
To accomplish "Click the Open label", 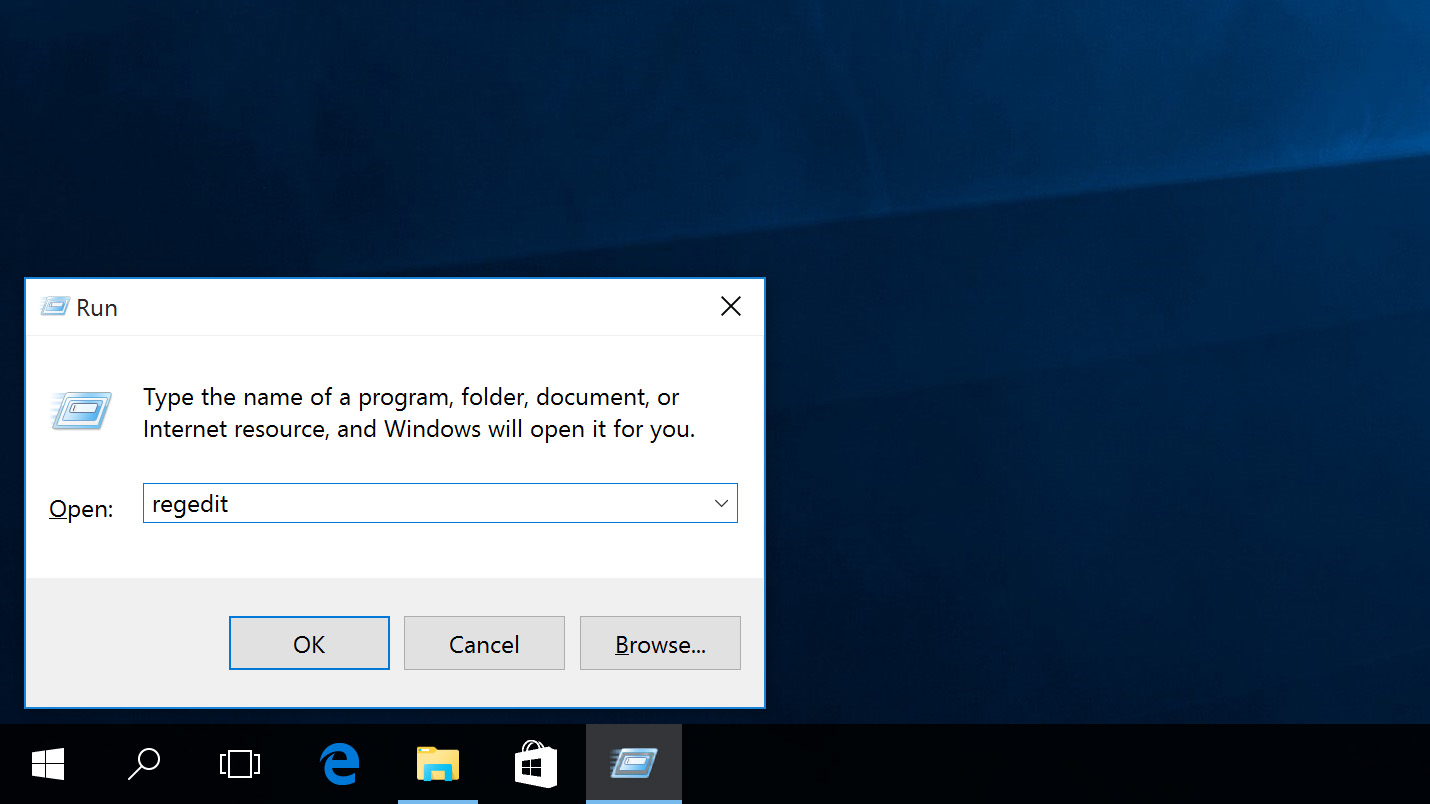I will pyautogui.click(x=80, y=508).
